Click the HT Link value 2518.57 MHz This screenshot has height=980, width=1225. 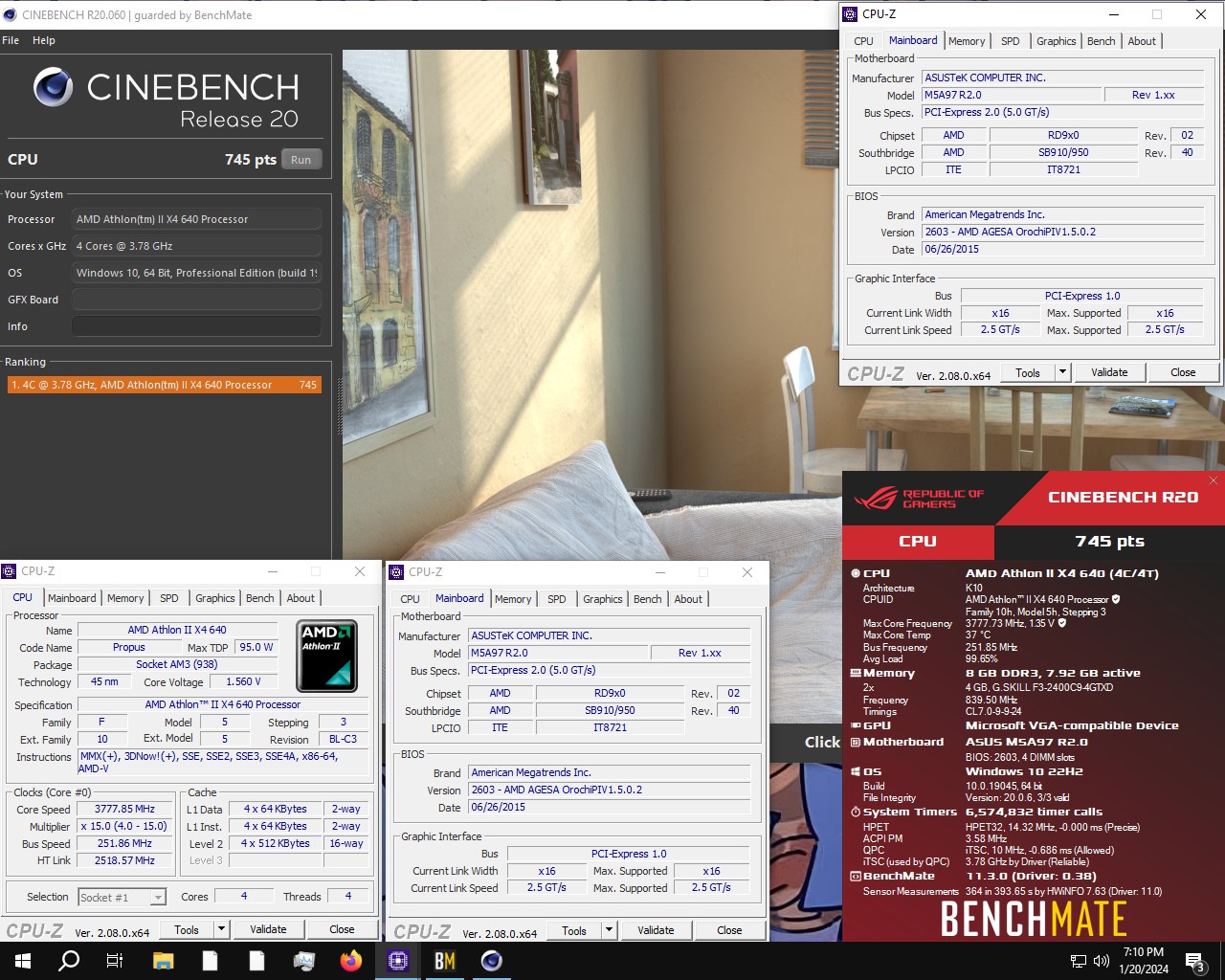(x=124, y=860)
